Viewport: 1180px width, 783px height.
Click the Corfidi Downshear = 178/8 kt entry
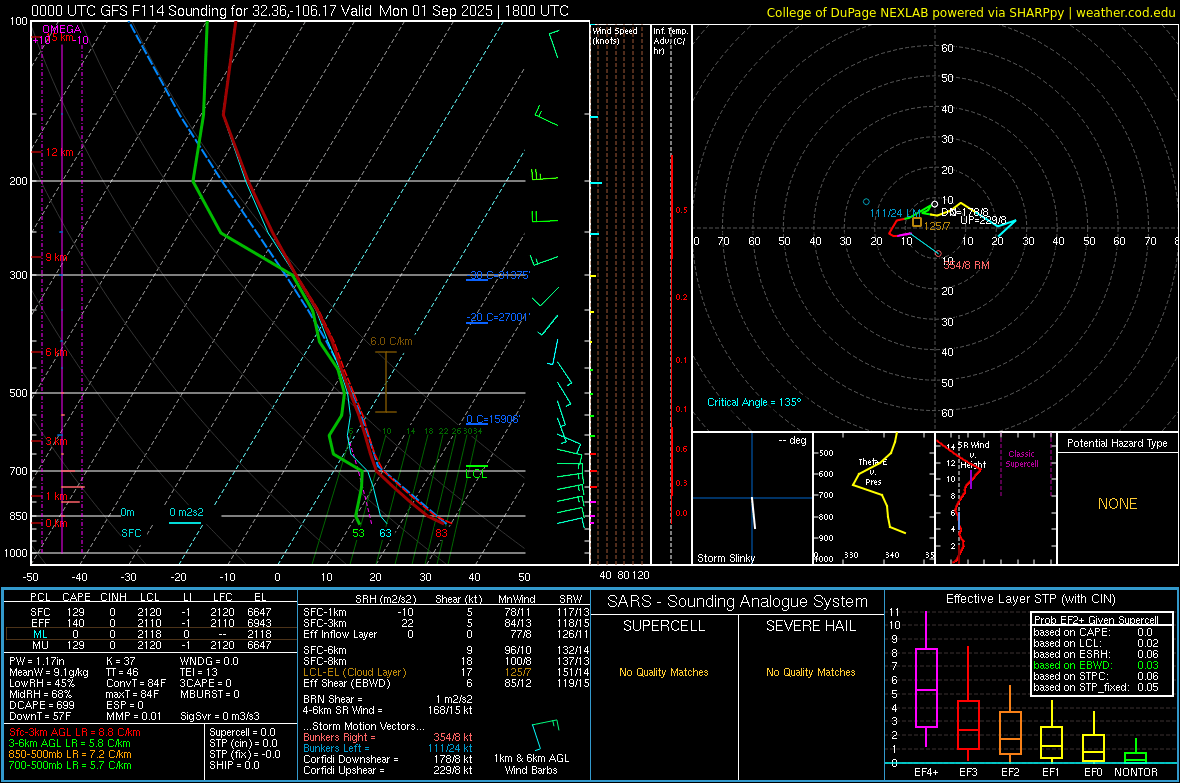pos(388,759)
